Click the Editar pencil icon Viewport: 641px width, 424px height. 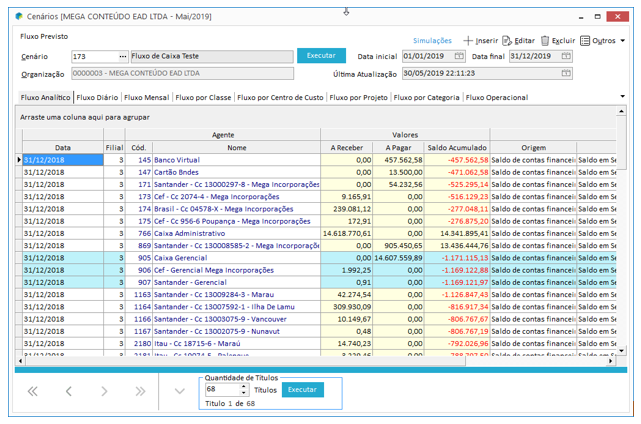click(507, 40)
